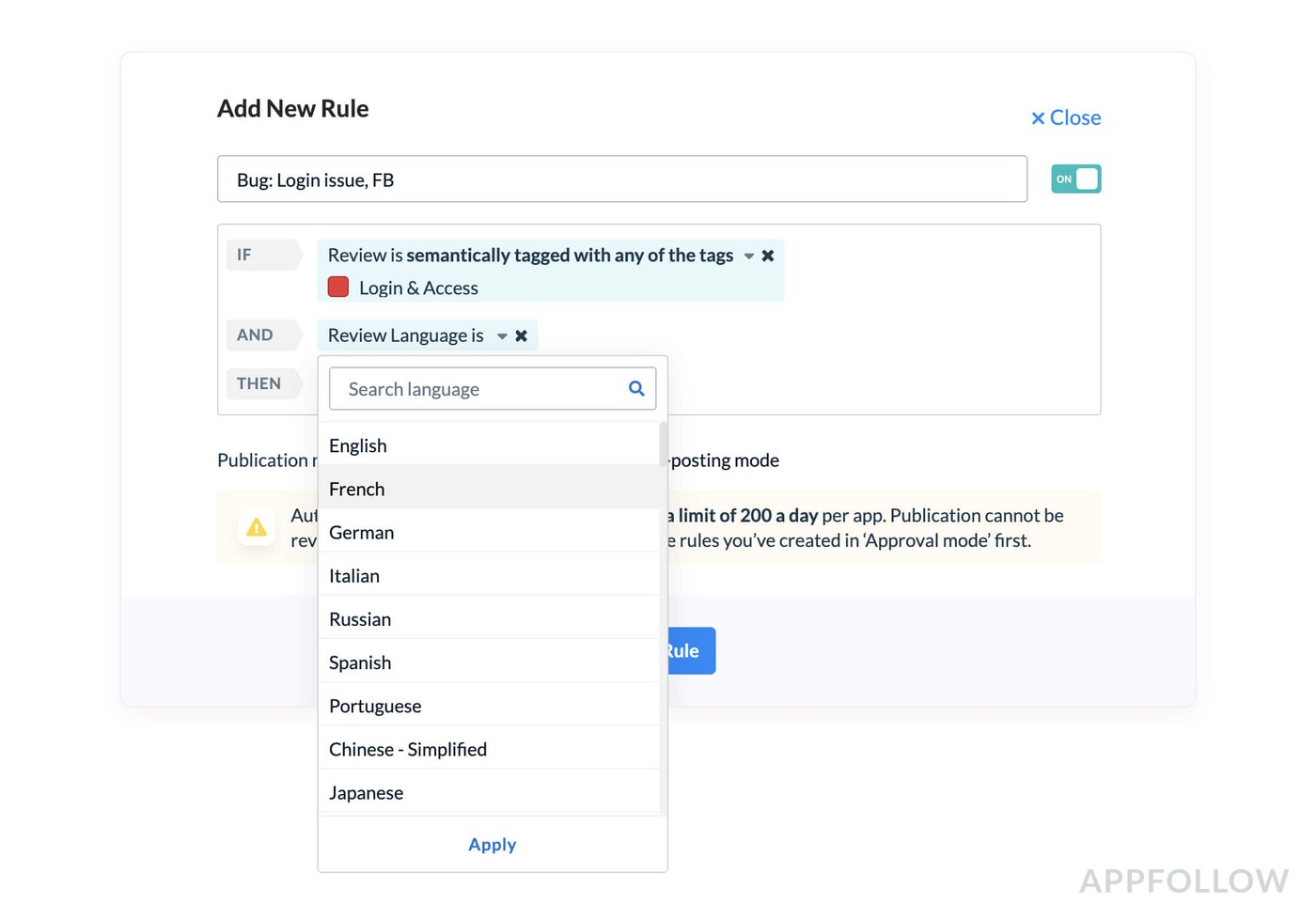This screenshot has width=1316, height=919.
Task: Pick Portuguese language option
Action: (375, 706)
